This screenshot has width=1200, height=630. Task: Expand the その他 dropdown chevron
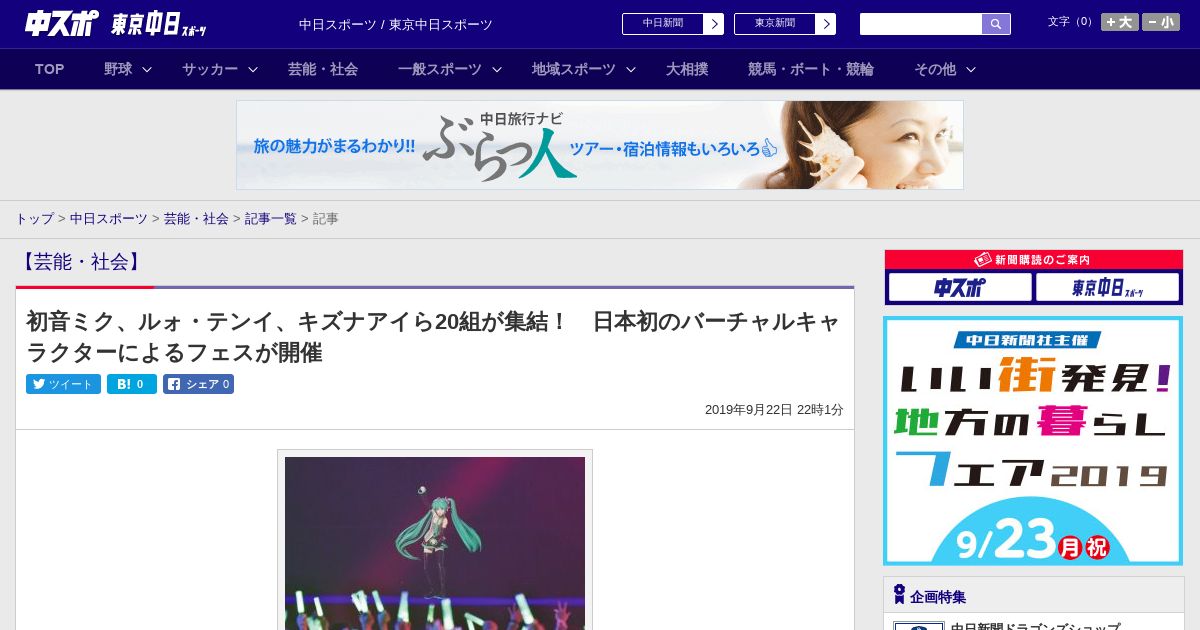pos(971,69)
